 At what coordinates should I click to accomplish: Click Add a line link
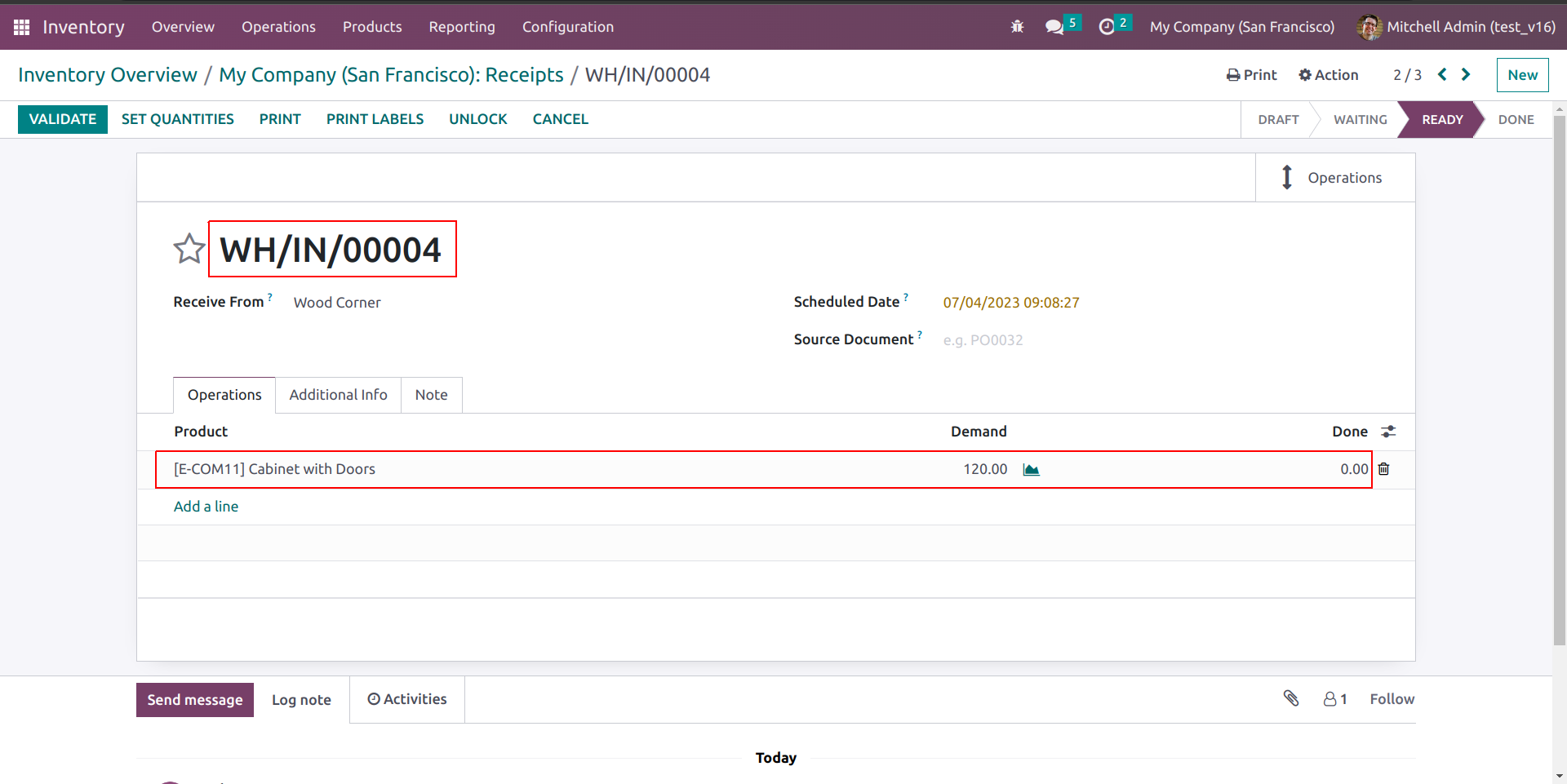pos(206,507)
